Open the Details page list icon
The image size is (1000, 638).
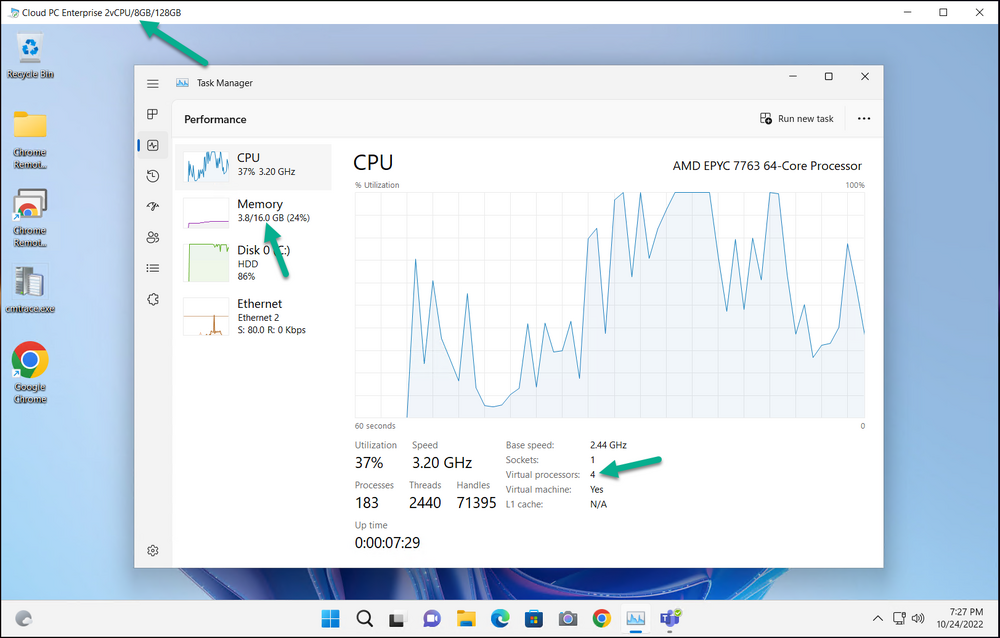tap(152, 268)
